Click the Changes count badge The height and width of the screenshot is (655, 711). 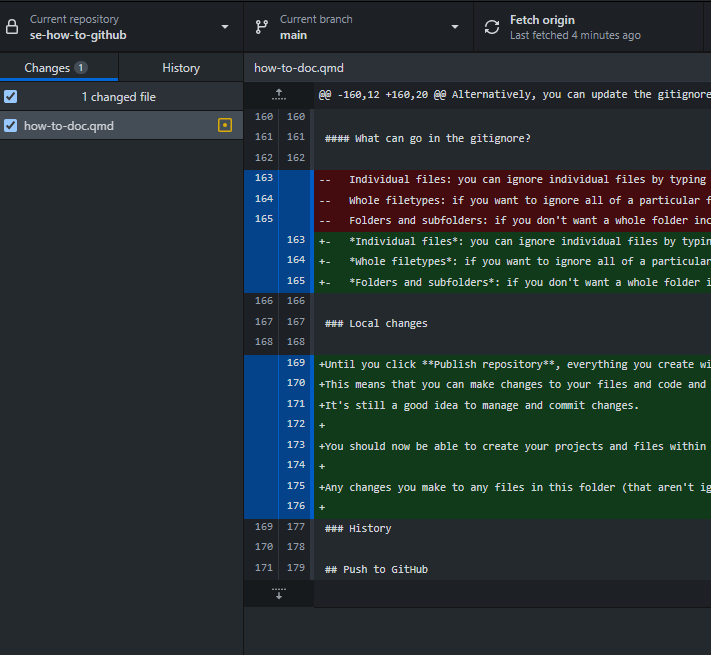coord(81,68)
